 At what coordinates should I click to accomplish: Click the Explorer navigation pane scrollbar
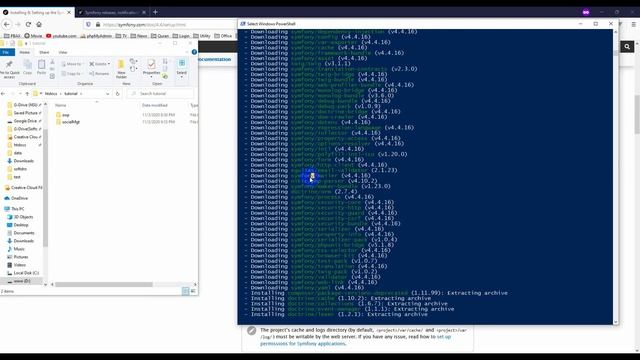pyautogui.click(x=45, y=188)
